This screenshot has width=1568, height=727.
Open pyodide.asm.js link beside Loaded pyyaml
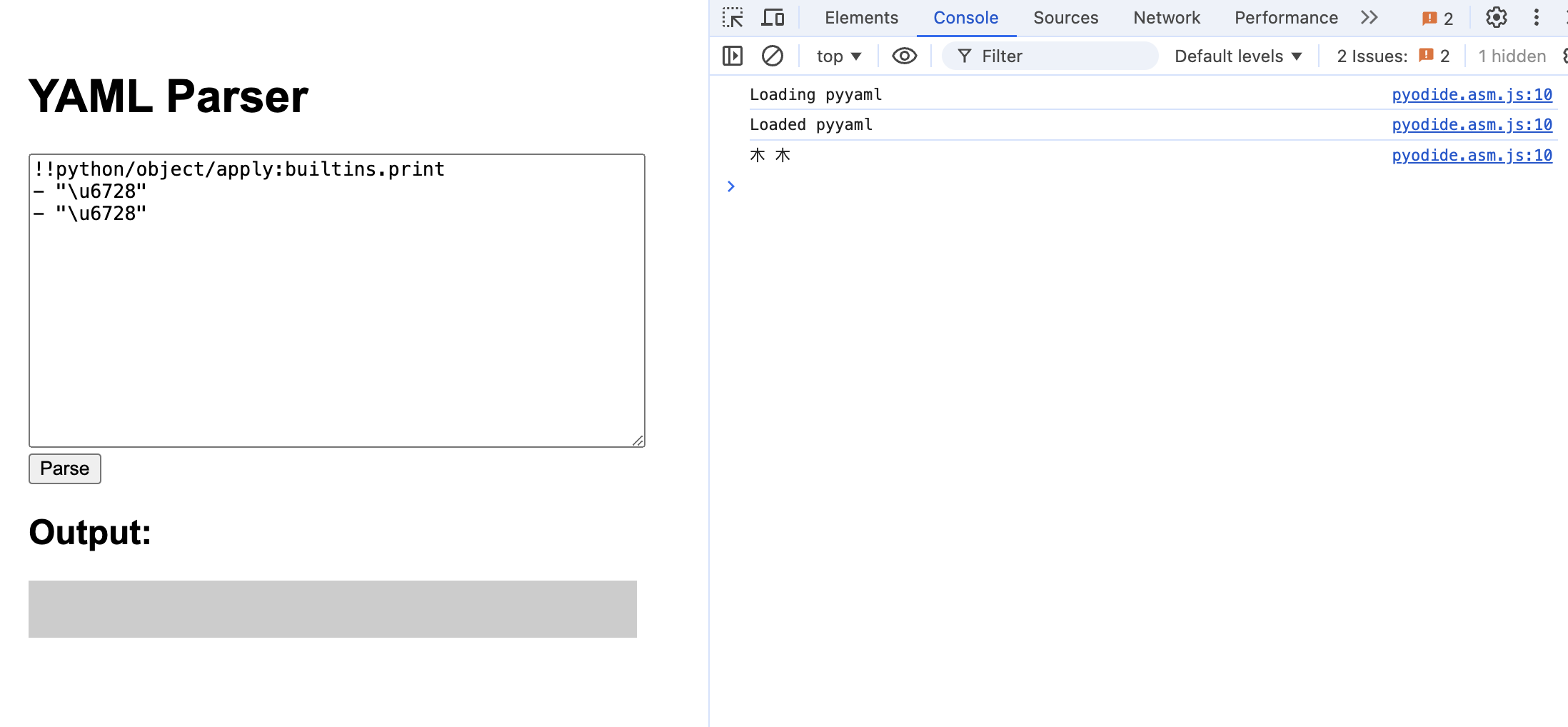1472,124
